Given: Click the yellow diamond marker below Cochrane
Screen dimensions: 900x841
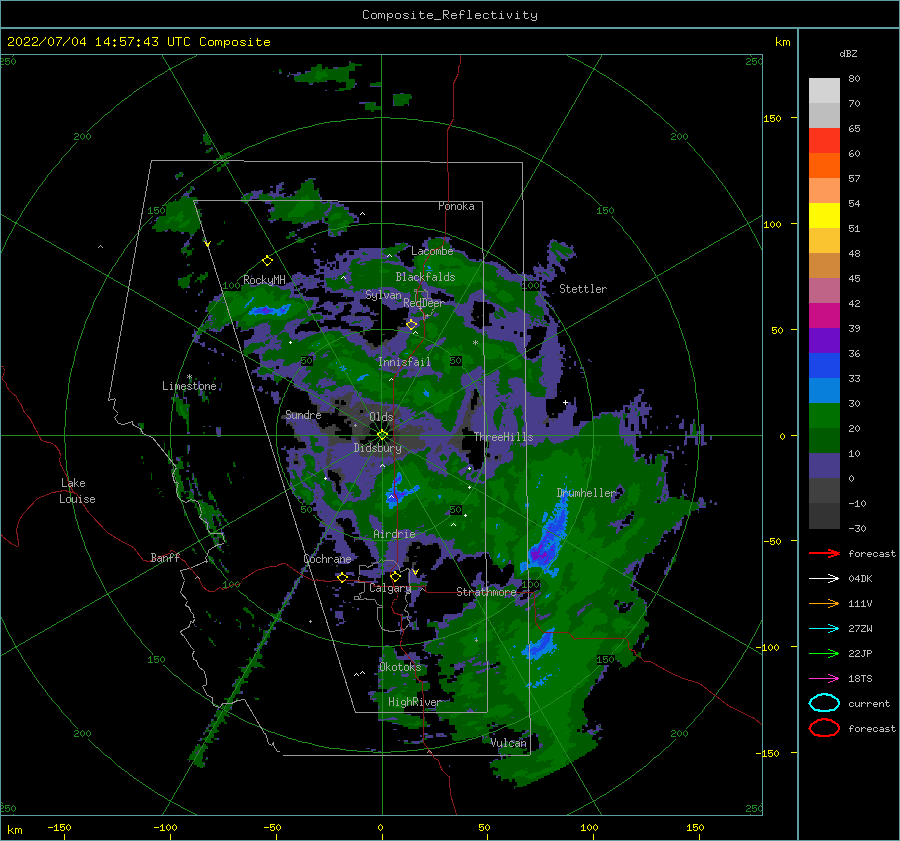Looking at the screenshot, I should click(x=342, y=578).
